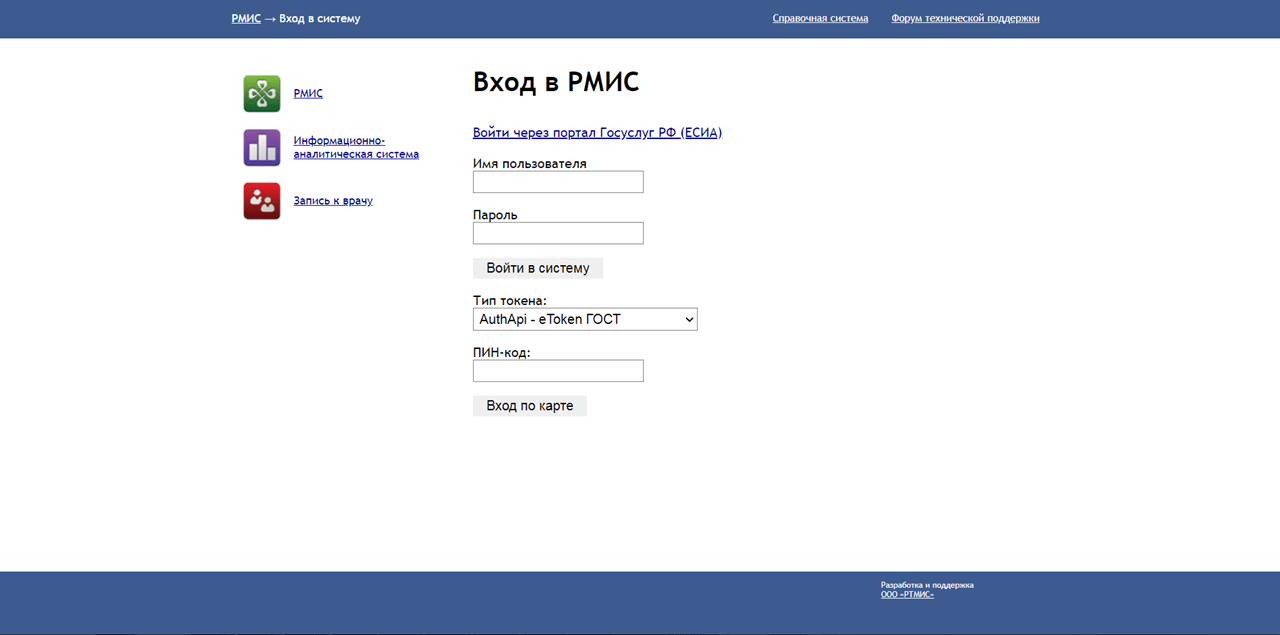
Task: Open the green РМИС module icon
Action: click(x=262, y=94)
